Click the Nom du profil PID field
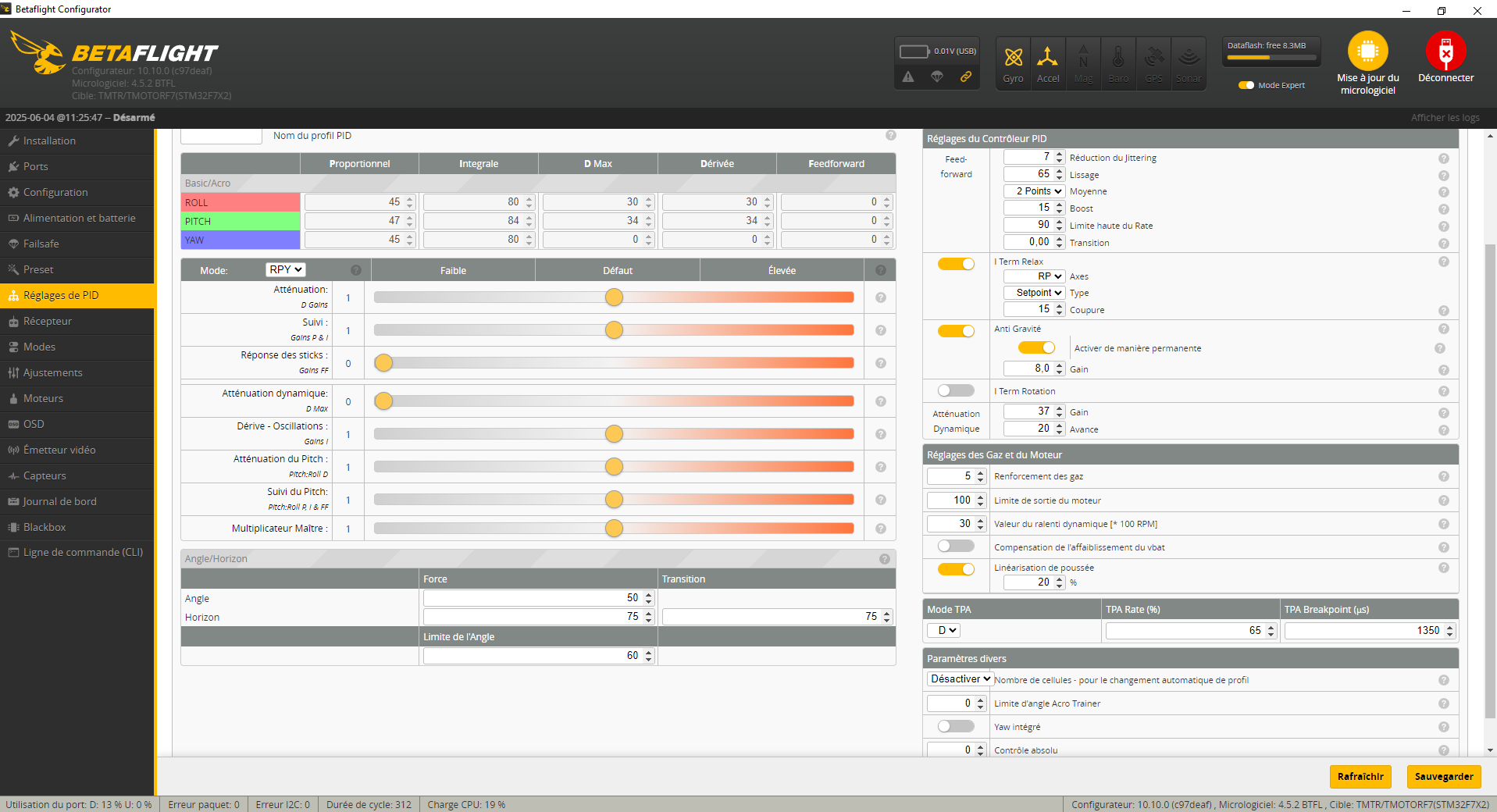1497x812 pixels. (x=221, y=136)
